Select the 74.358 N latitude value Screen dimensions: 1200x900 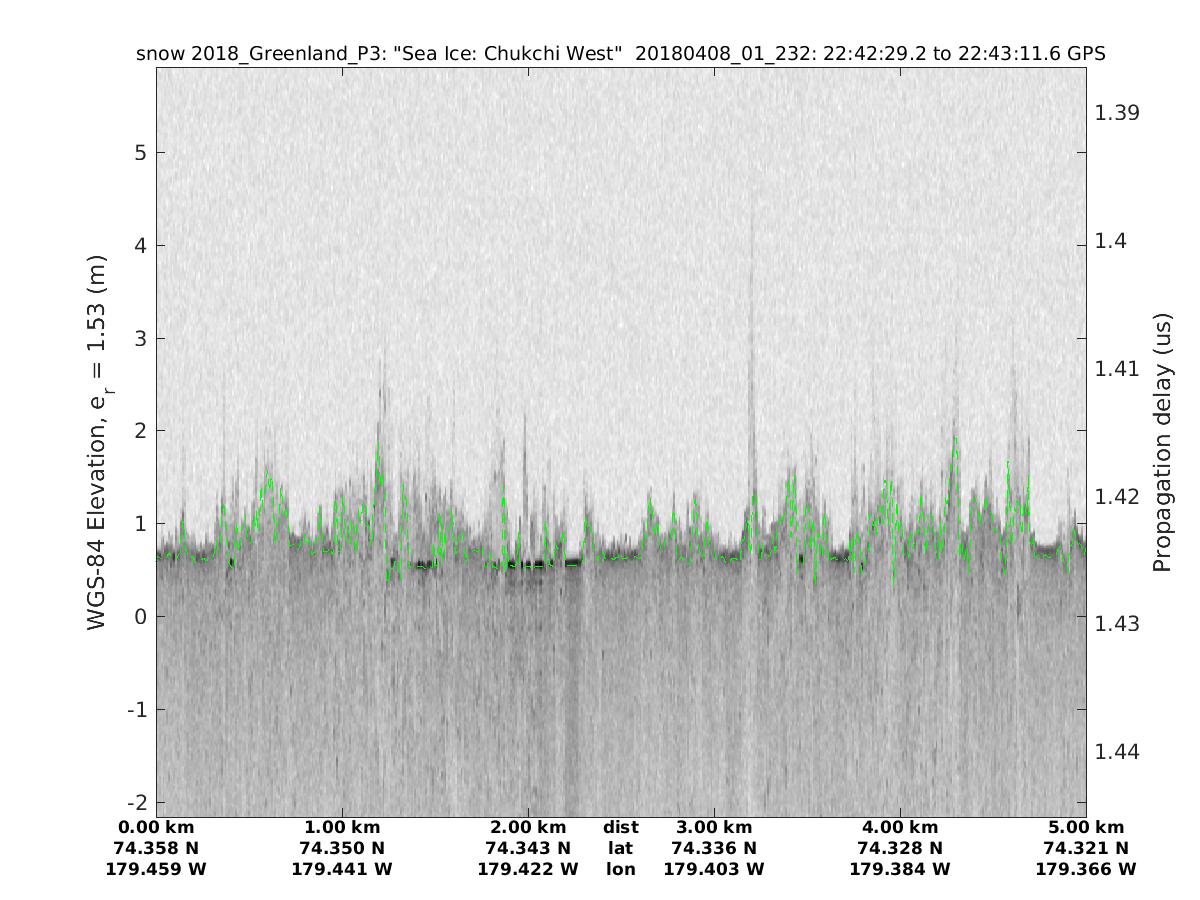(x=156, y=848)
